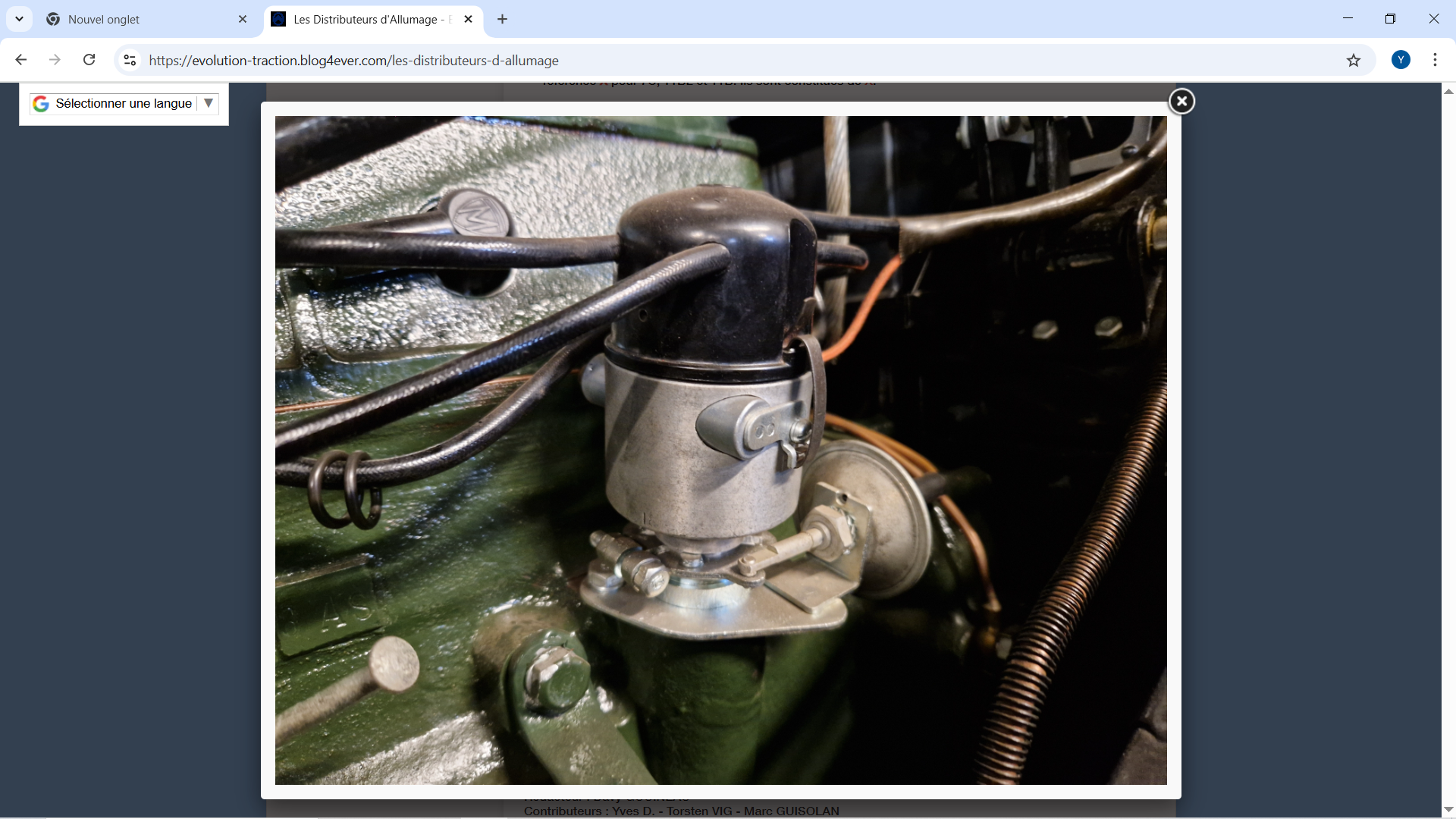Screen dimensions: 1456x819
Task: Bookmark this page with the star
Action: click(1354, 60)
